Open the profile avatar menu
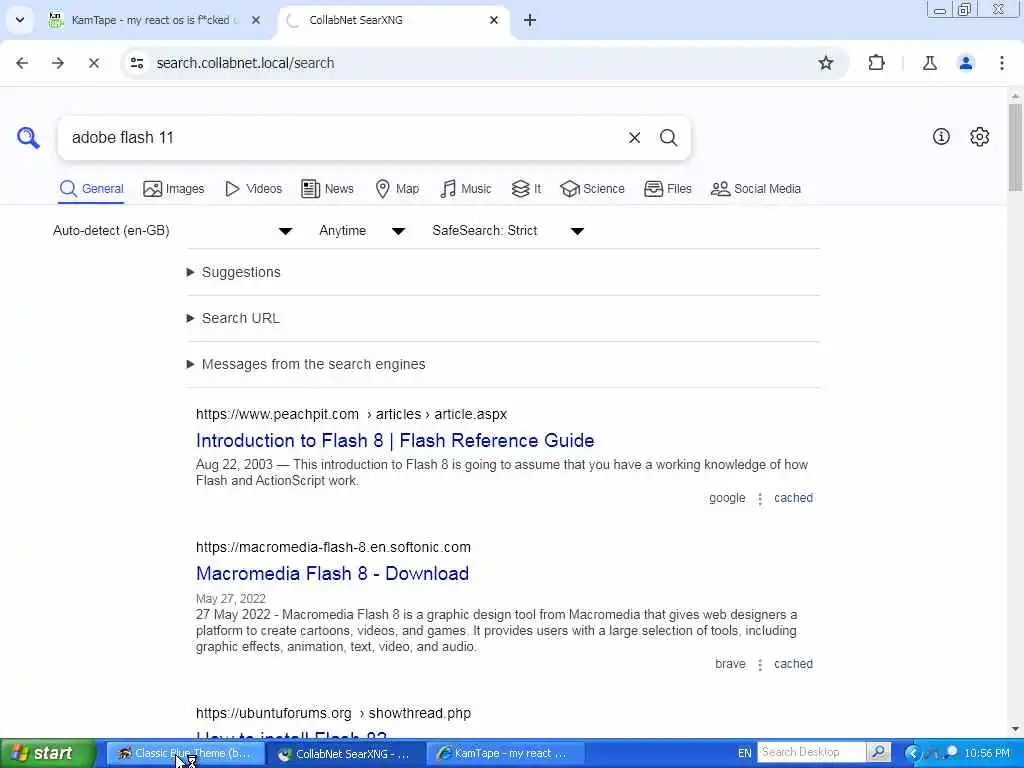Viewport: 1024px width, 768px height. (x=965, y=63)
